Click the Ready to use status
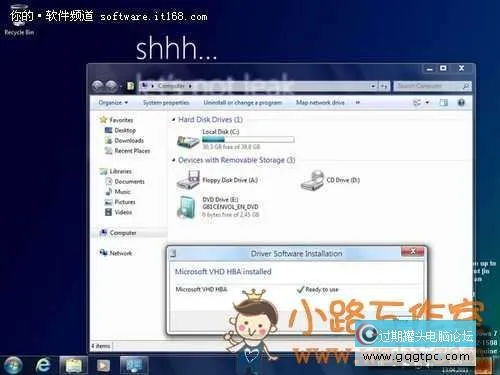This screenshot has height=375, width=500. [318, 289]
